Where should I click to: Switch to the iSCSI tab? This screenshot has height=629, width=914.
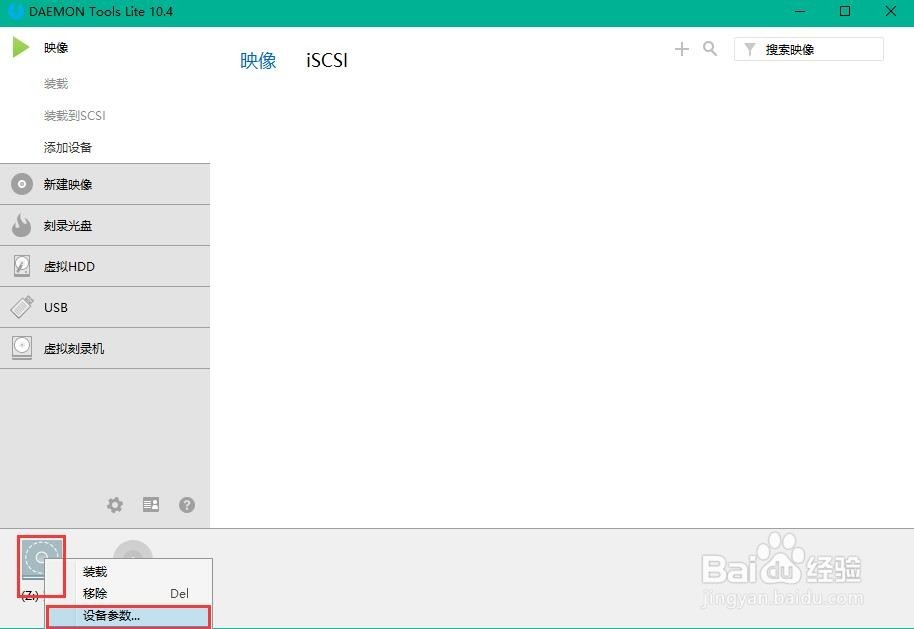[327, 61]
